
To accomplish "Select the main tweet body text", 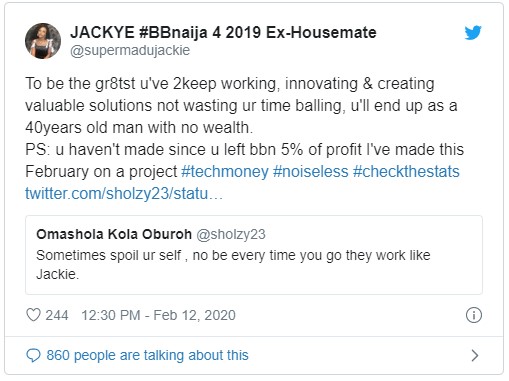I will coord(244,138).
